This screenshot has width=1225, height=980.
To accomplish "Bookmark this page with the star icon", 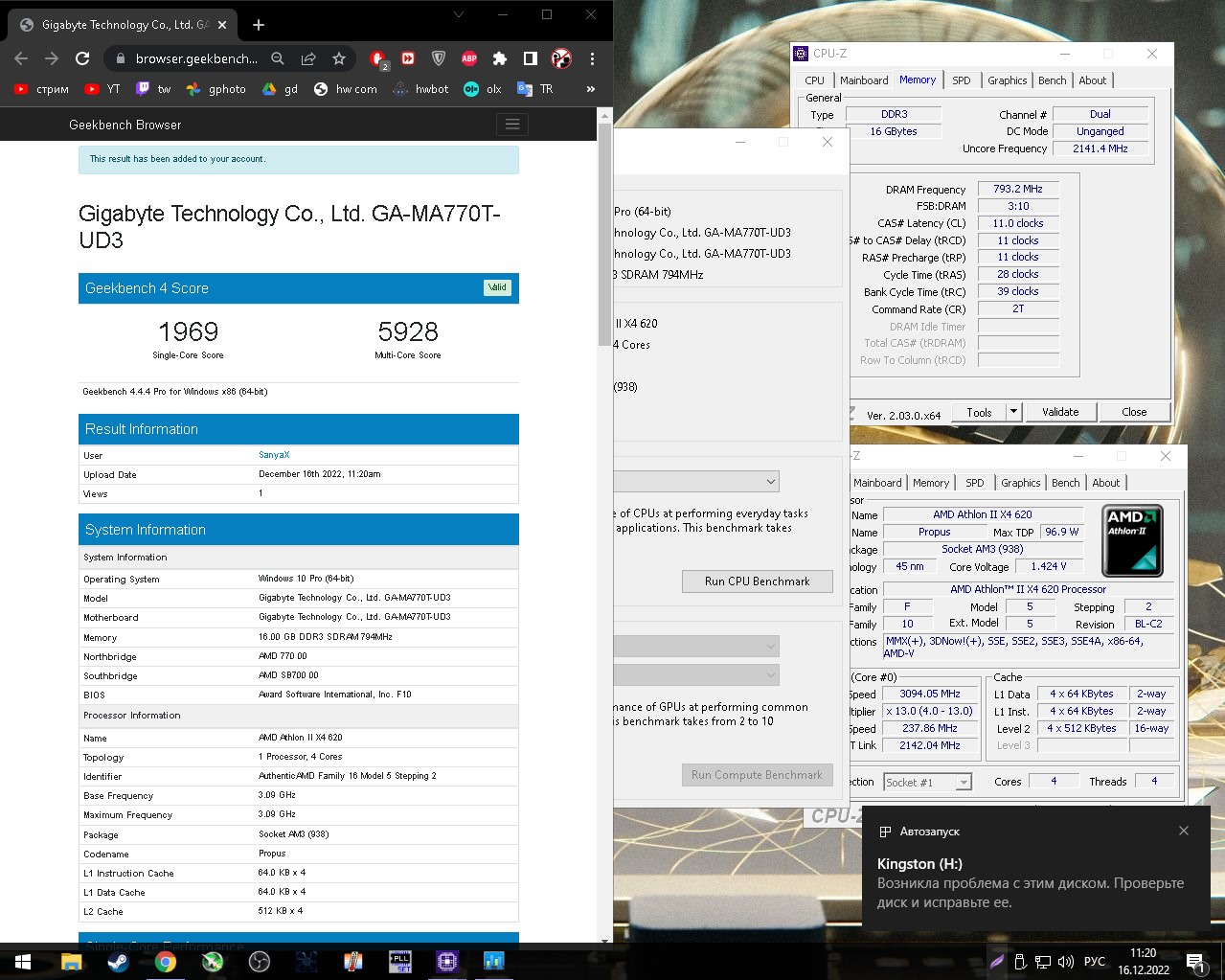I will [x=339, y=58].
